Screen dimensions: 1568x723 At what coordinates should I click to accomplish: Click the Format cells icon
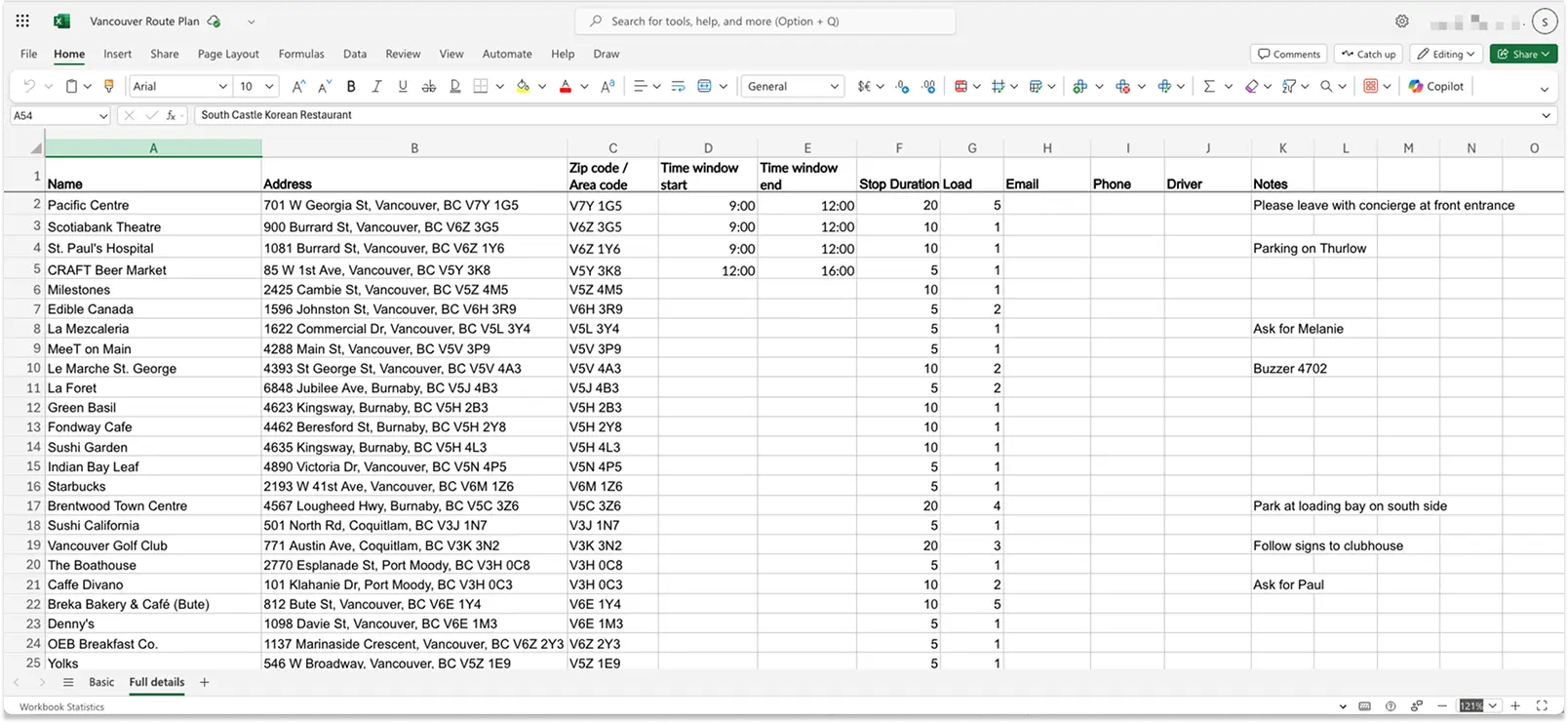pos(1164,86)
